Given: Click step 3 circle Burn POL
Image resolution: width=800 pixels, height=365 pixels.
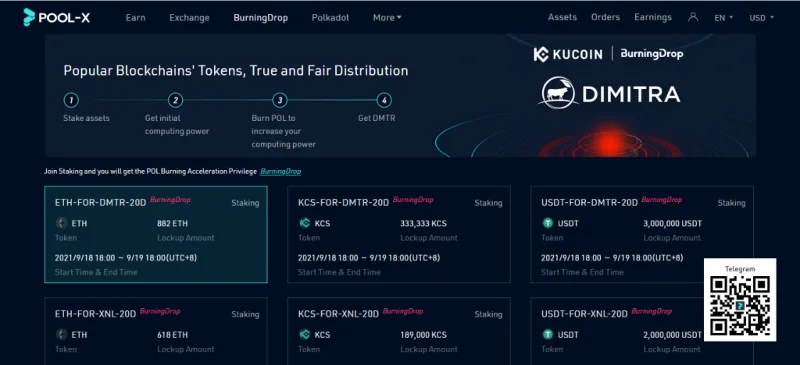Looking at the screenshot, I should click(279, 100).
